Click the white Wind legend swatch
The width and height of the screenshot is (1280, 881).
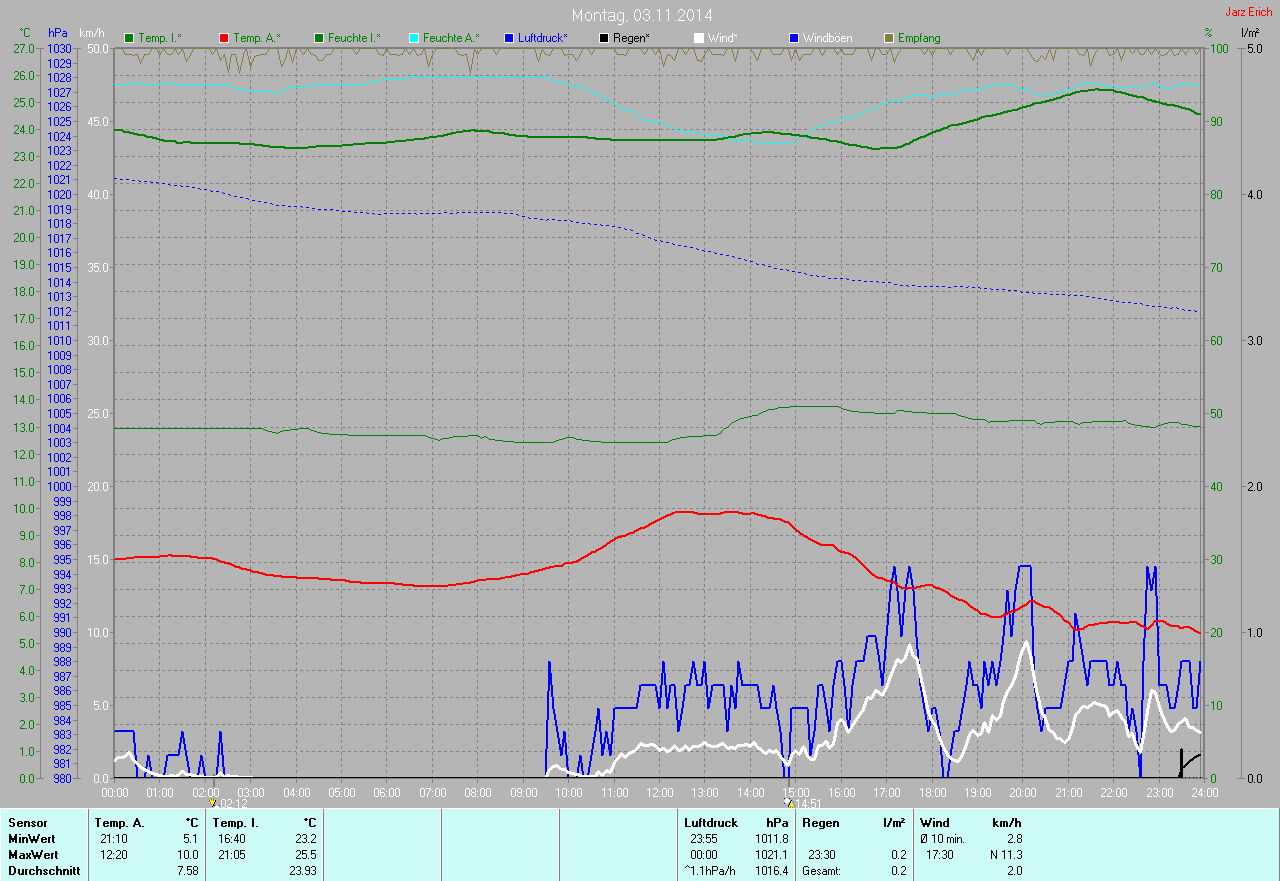tap(698, 38)
